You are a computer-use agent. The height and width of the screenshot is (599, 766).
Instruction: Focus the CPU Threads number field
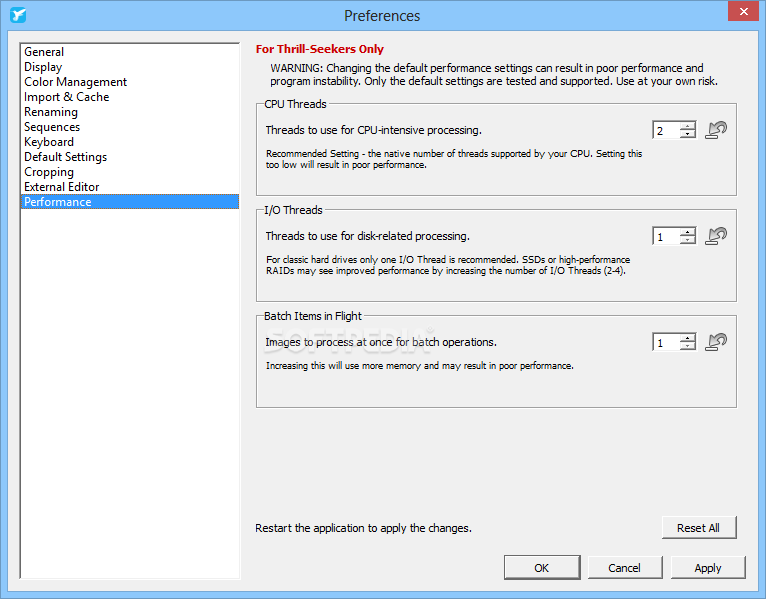click(x=666, y=130)
